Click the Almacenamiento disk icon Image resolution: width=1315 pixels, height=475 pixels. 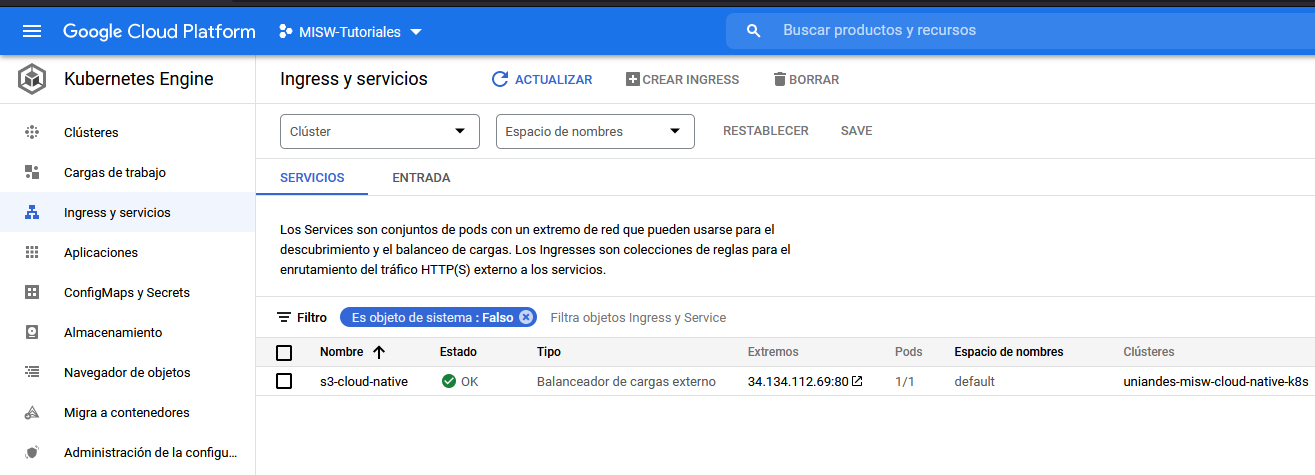[x=32, y=332]
